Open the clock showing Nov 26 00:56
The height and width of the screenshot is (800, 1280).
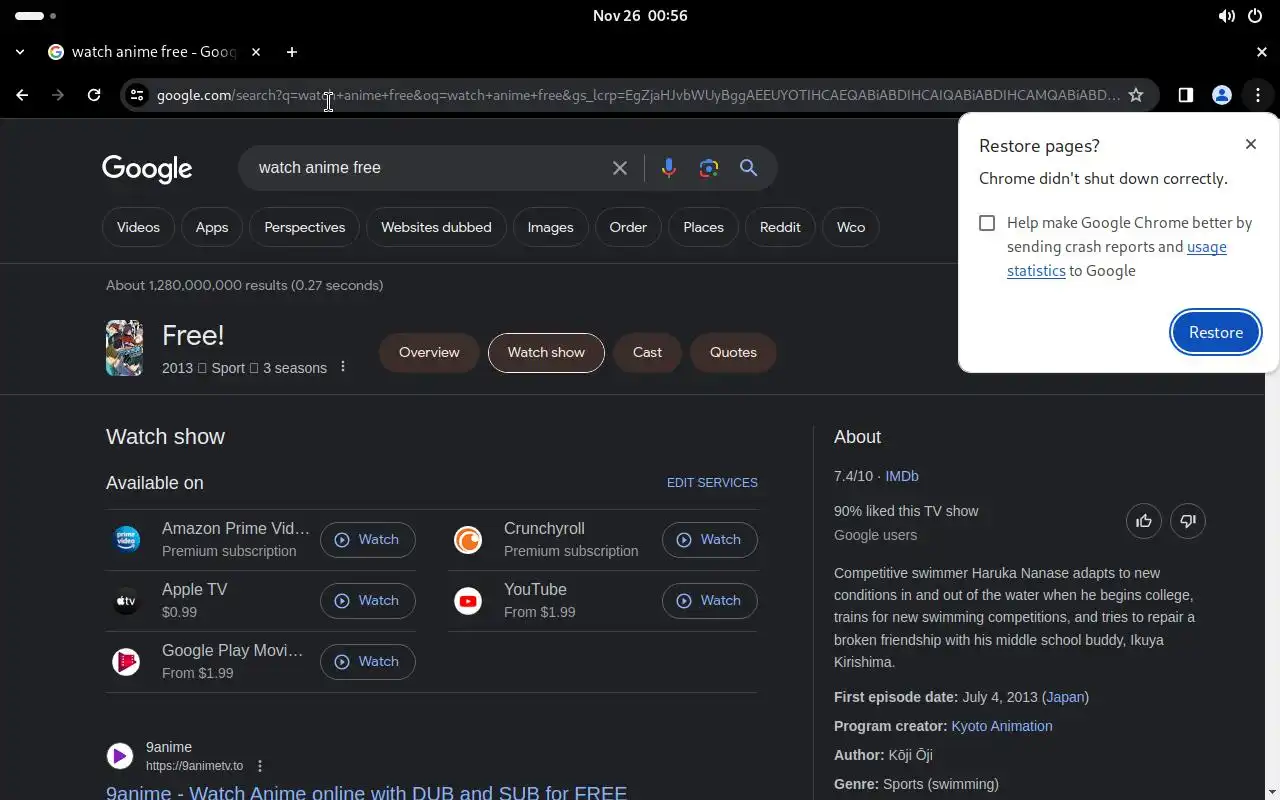coord(640,16)
